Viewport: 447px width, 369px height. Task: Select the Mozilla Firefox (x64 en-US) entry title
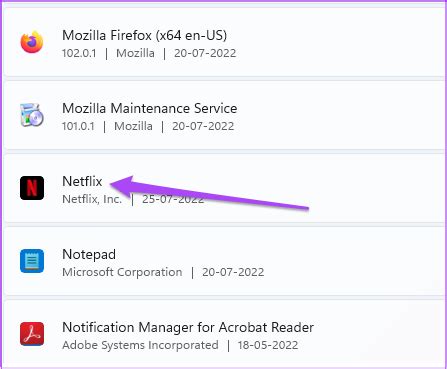[x=144, y=35]
